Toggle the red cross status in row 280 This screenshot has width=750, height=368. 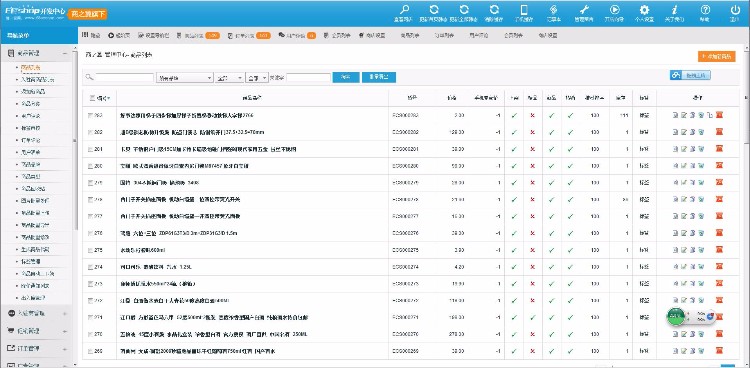click(x=532, y=166)
